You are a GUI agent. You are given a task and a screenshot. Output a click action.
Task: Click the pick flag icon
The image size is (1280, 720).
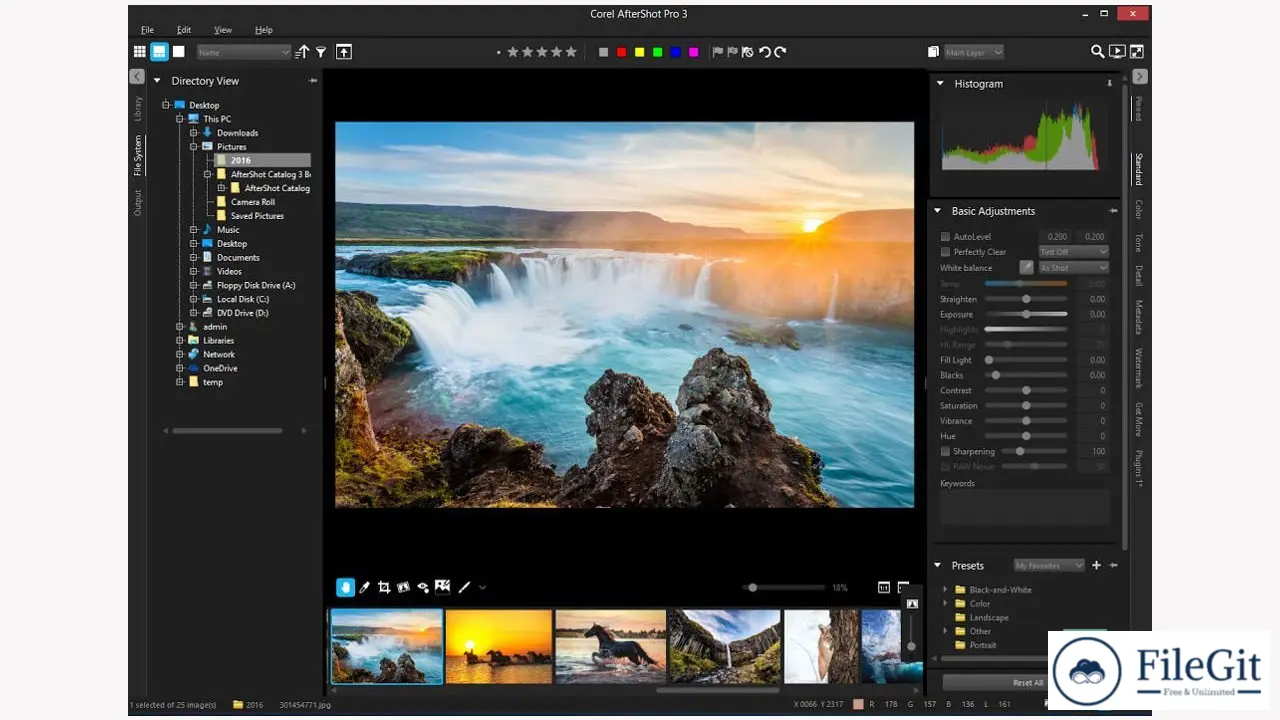tap(717, 52)
